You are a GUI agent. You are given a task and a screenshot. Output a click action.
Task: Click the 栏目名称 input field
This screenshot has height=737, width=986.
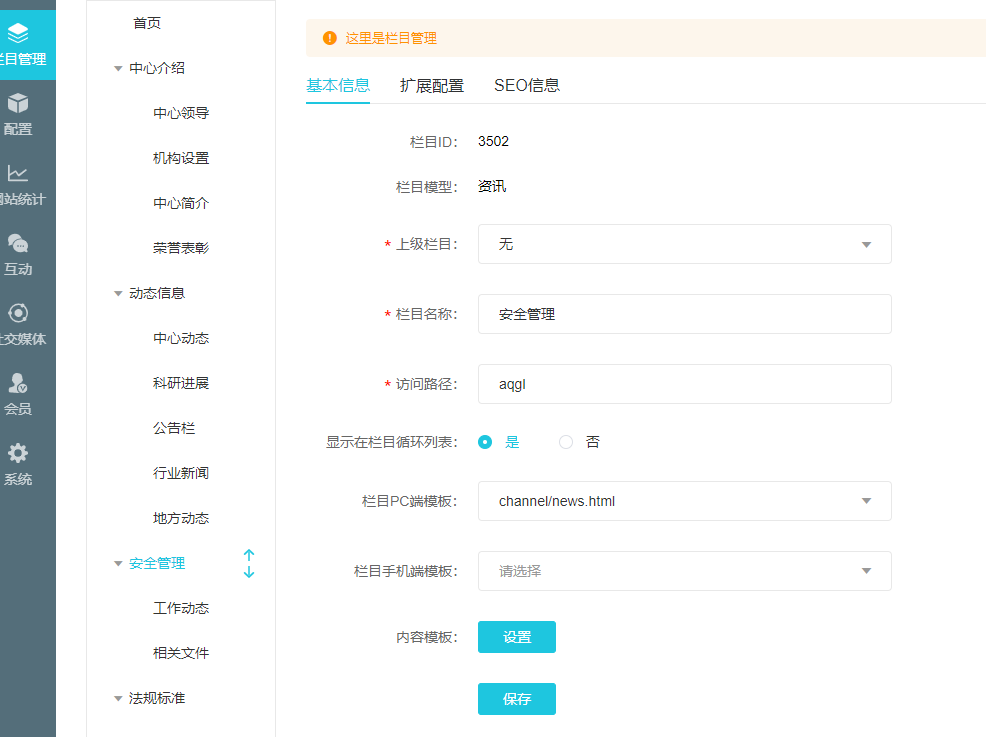[684, 314]
